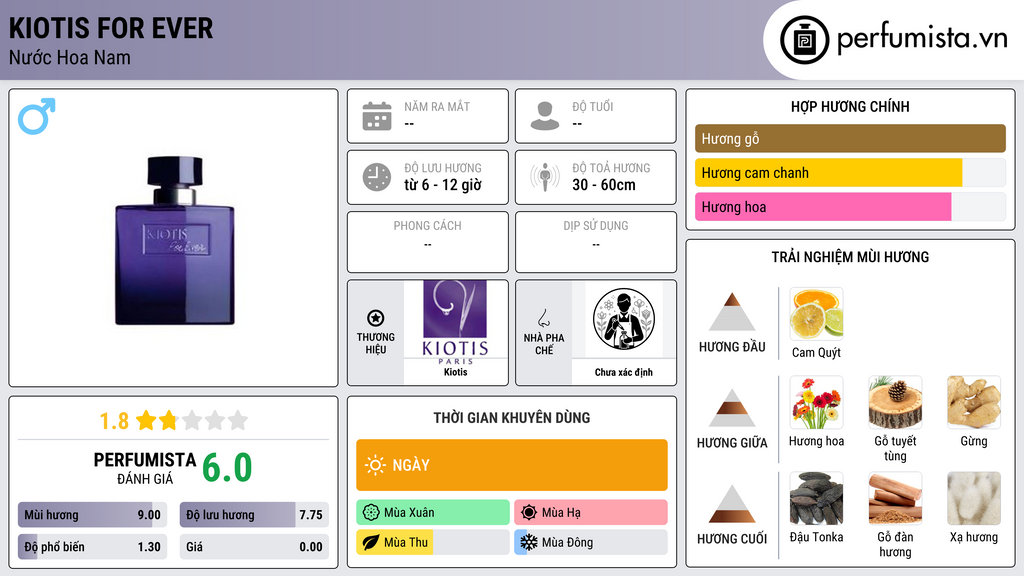Click the person silhouette icon beside Độ tuổi
Viewport: 1024px width, 576px height.
tap(545, 116)
